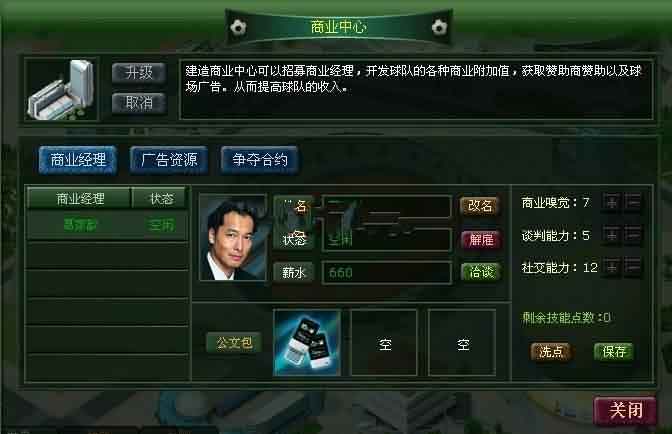672x434 pixels.
Task: Click the left football icon in title bar
Action: (238, 28)
